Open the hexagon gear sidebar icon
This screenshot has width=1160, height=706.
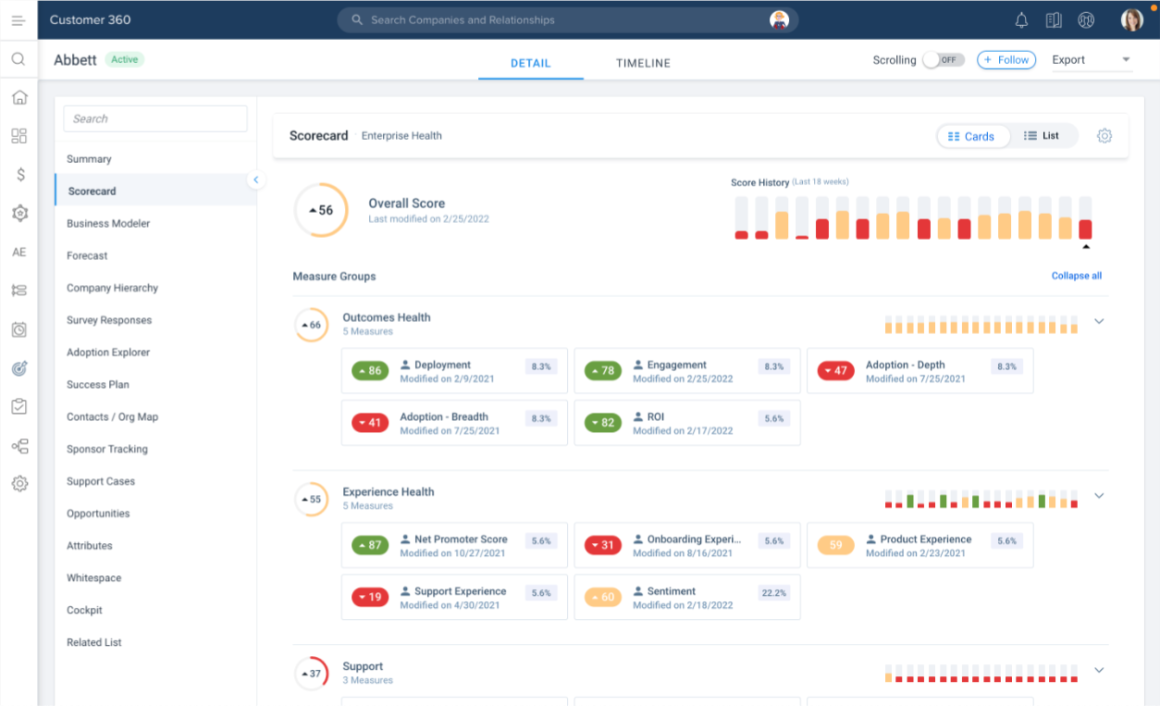coord(20,213)
